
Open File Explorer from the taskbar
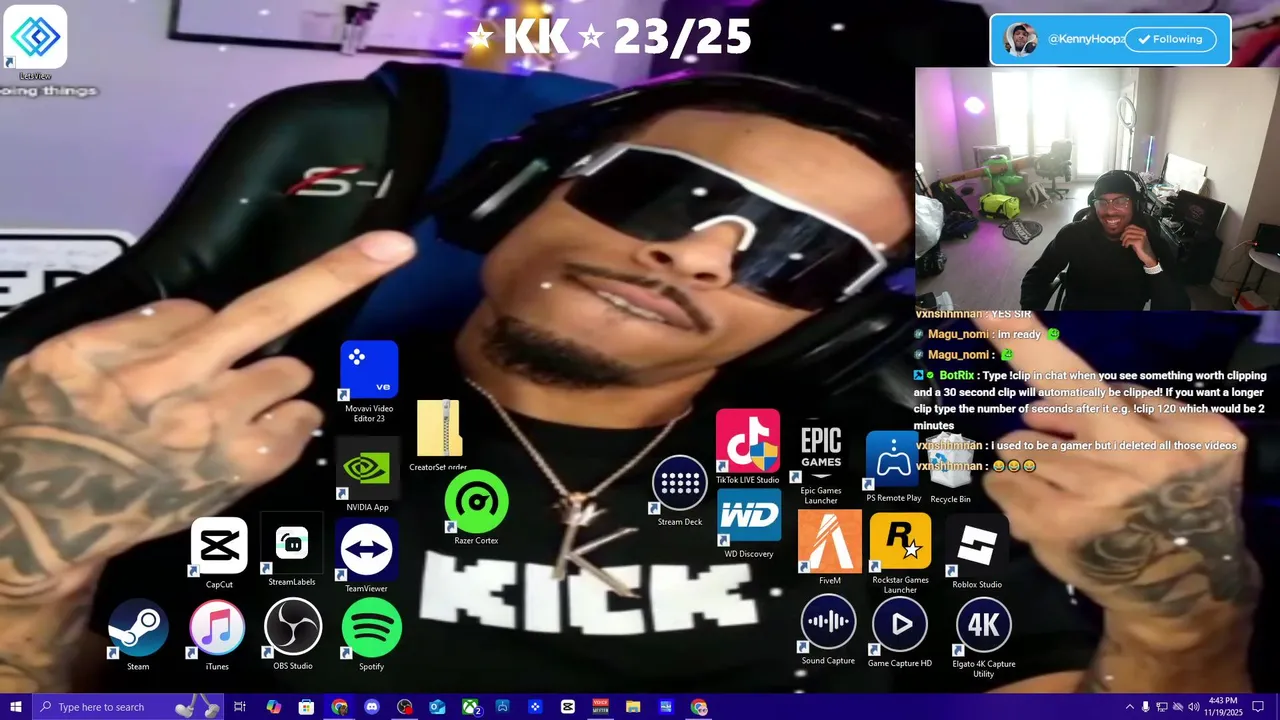633,707
